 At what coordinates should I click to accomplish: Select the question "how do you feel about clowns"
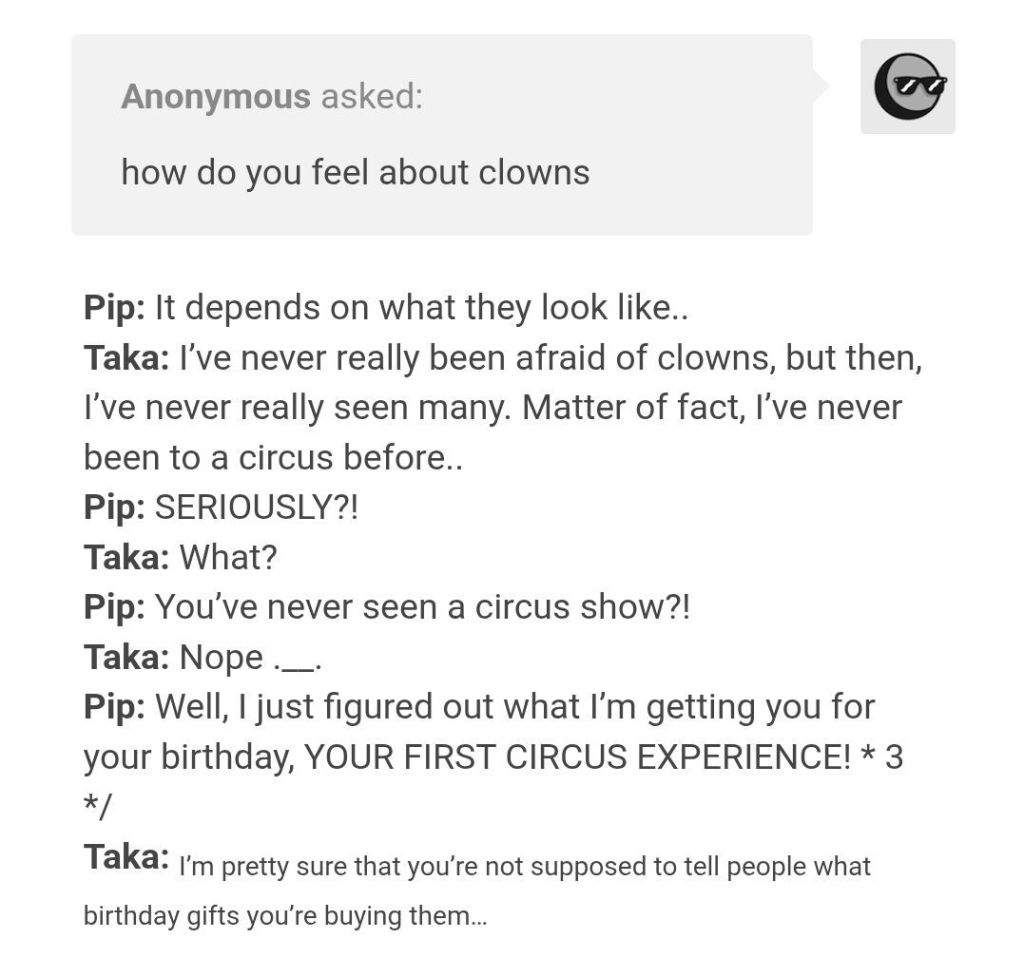[x=355, y=172]
